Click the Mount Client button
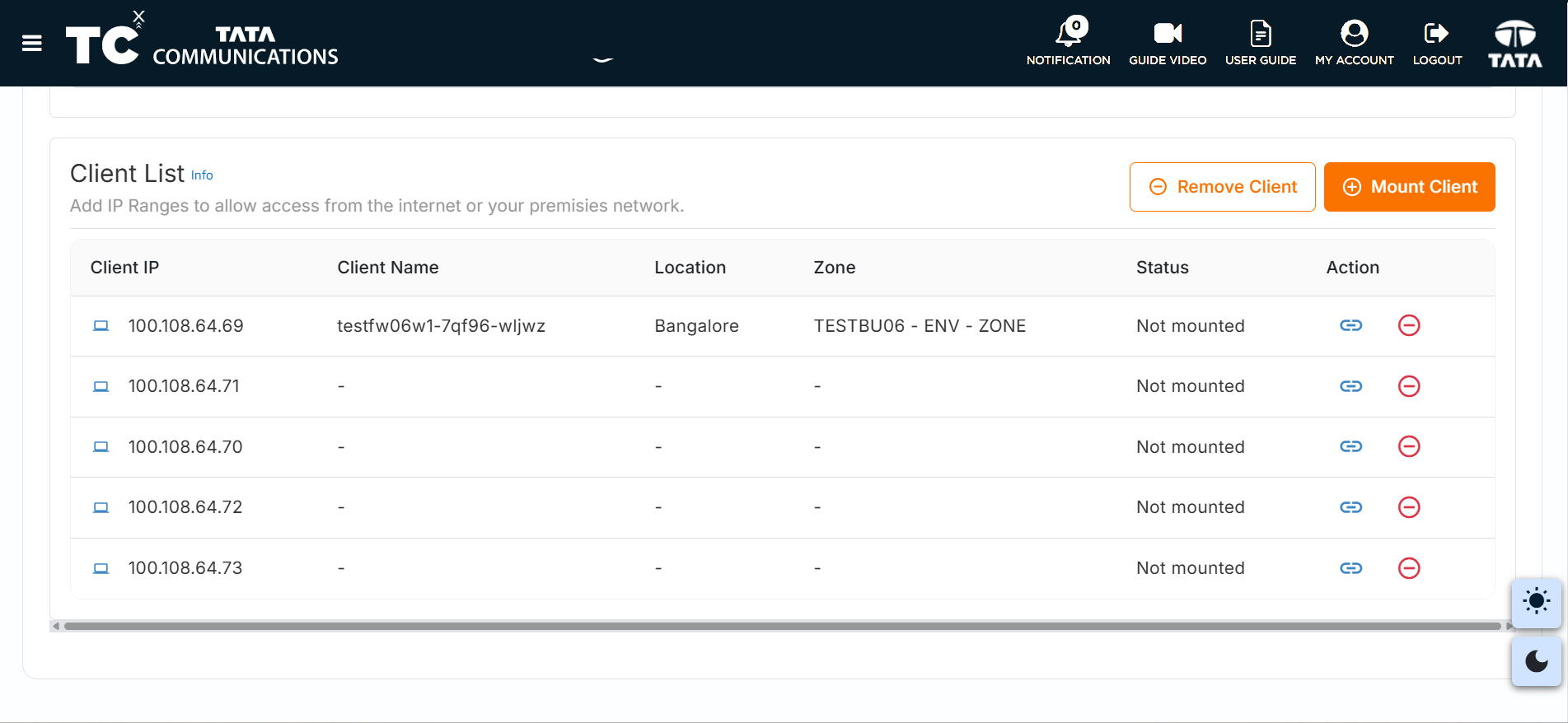The width and height of the screenshot is (1568, 723). [1410, 187]
